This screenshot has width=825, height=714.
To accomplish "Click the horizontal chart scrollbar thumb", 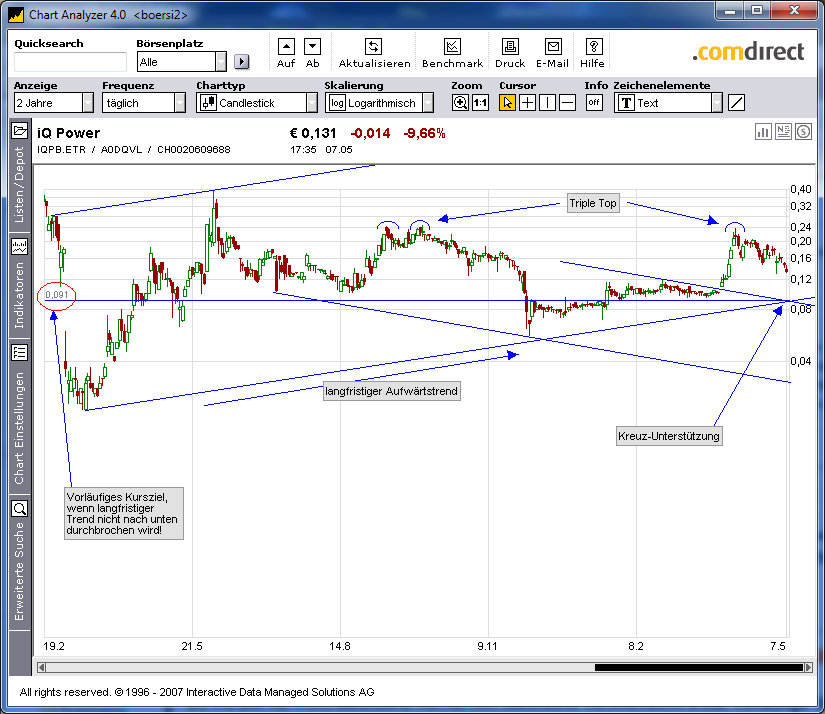I will pyautogui.click(x=691, y=667).
